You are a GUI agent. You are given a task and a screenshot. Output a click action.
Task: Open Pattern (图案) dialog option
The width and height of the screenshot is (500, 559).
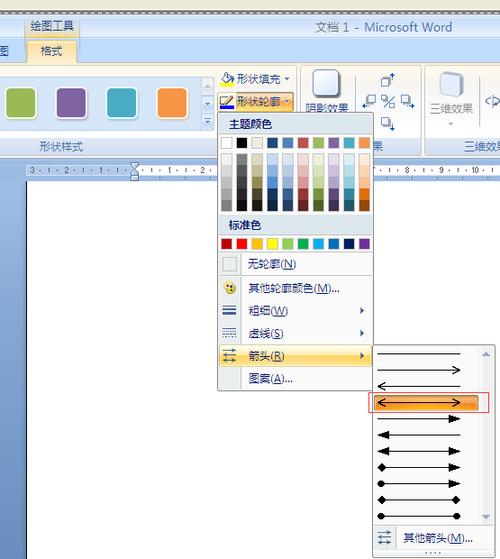point(295,378)
